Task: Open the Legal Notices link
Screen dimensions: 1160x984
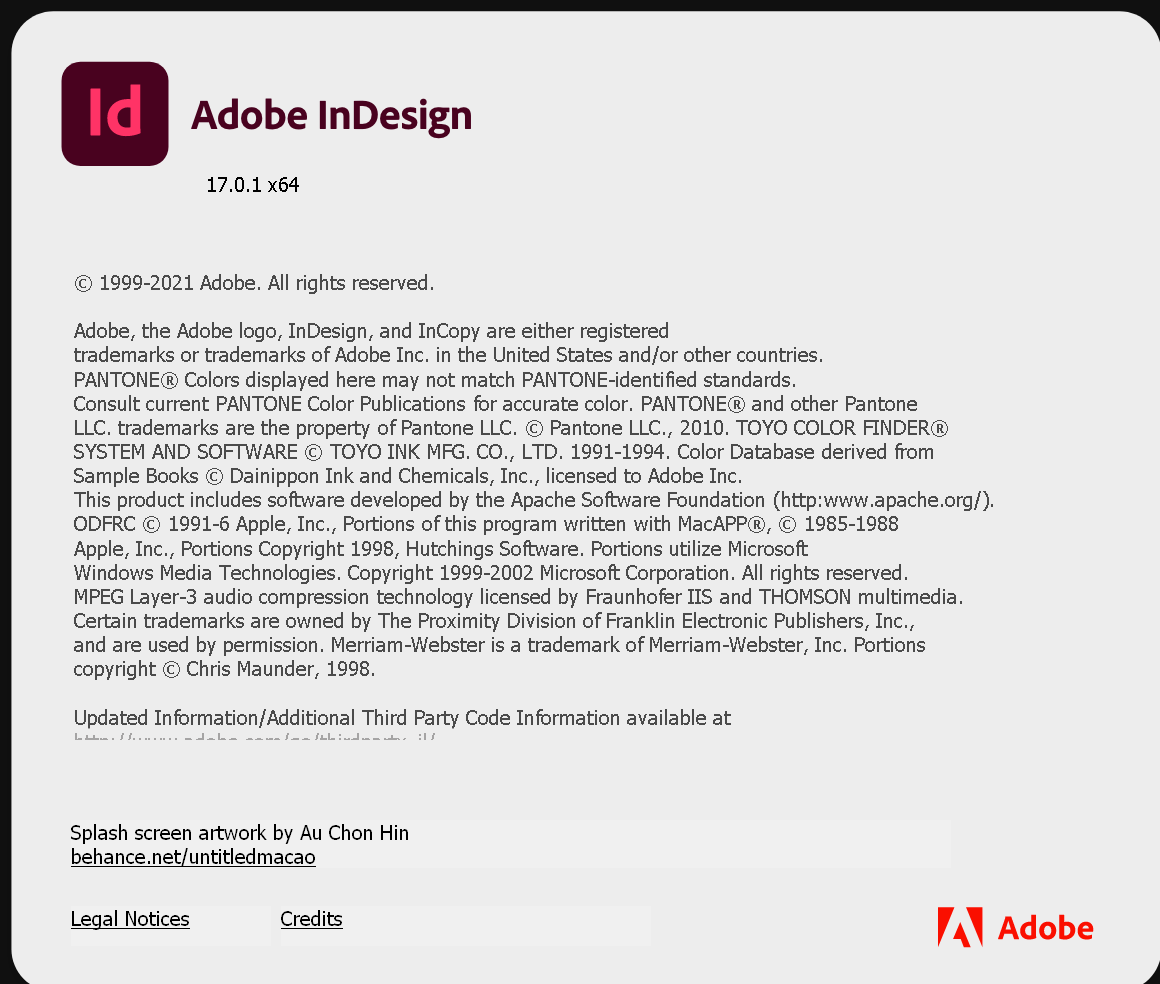Action: pyautogui.click(x=130, y=919)
